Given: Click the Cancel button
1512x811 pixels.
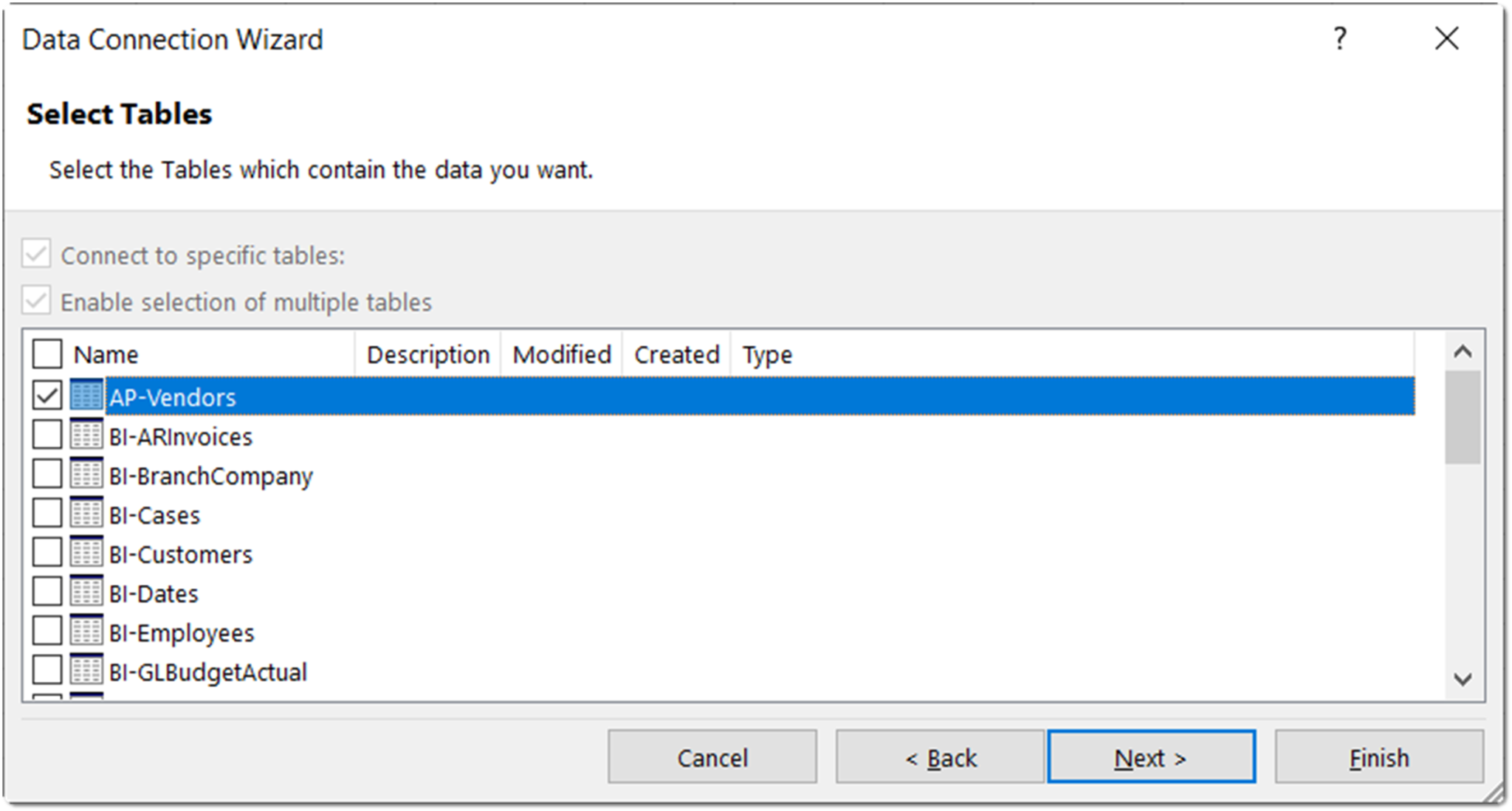Looking at the screenshot, I should (x=712, y=756).
